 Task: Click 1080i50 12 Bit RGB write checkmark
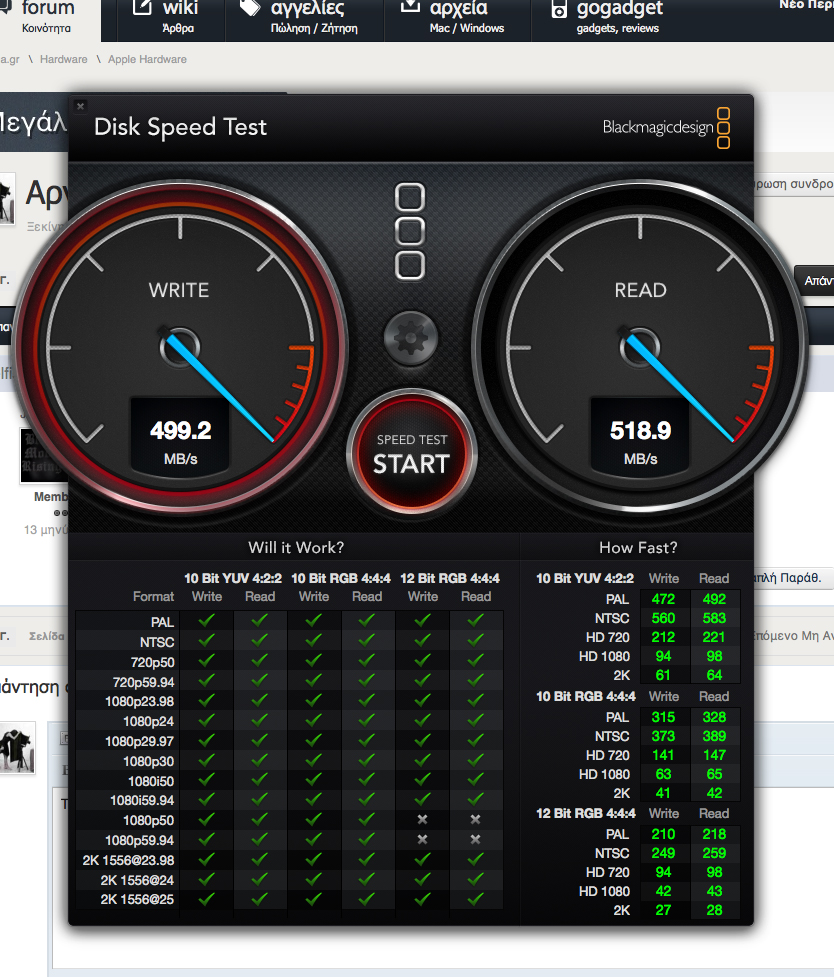click(x=423, y=779)
